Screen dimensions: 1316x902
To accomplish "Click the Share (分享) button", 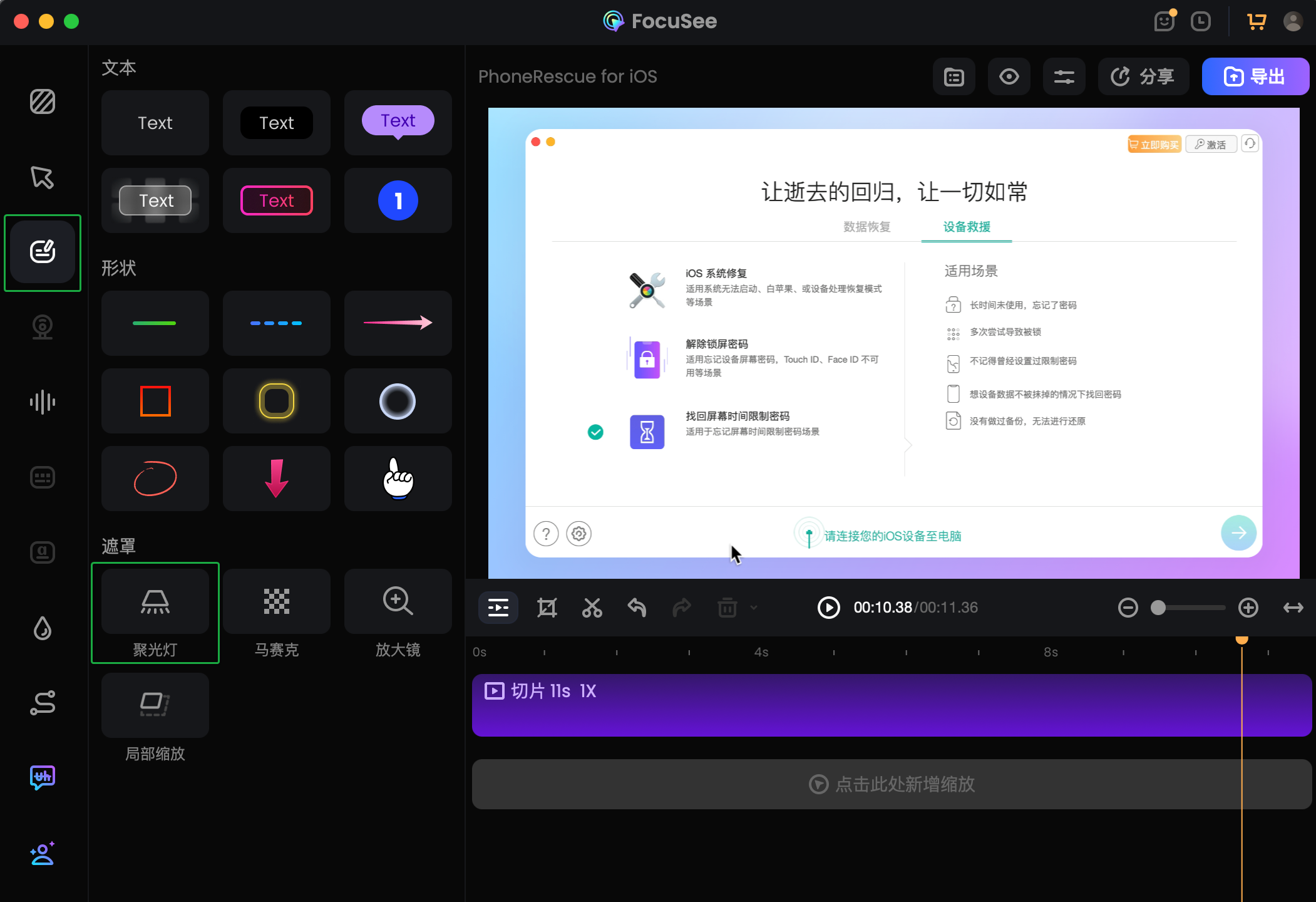I will click(x=1143, y=76).
